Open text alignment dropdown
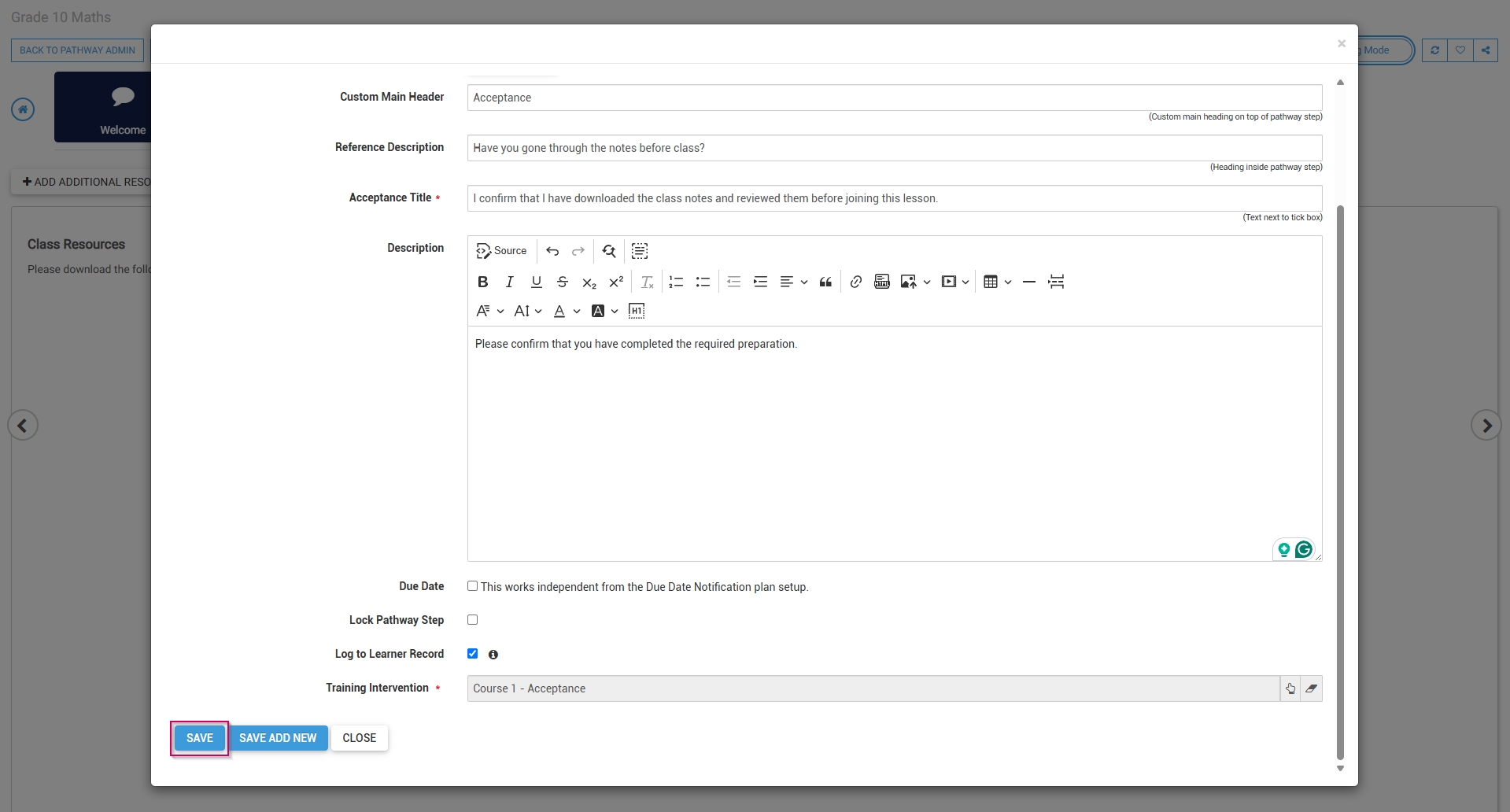Viewport: 1510px width, 812px height. point(793,282)
